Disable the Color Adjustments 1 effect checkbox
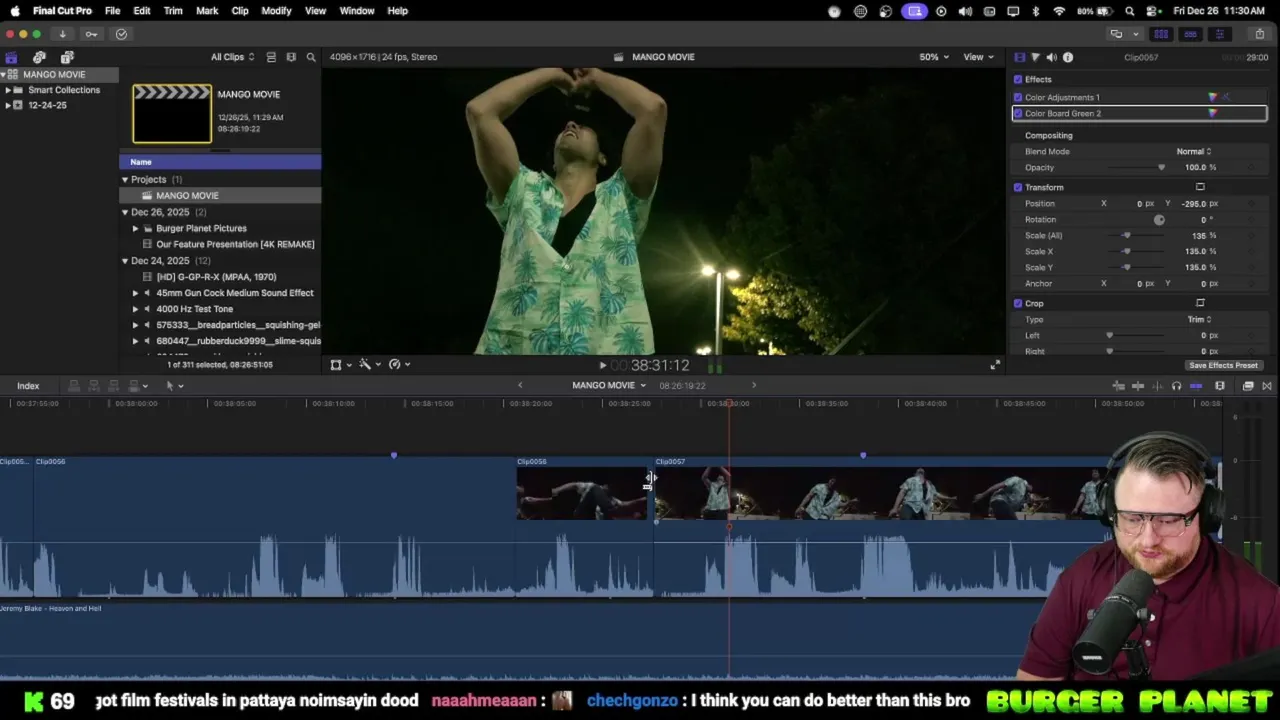This screenshot has height=720, width=1280. [x=1018, y=97]
